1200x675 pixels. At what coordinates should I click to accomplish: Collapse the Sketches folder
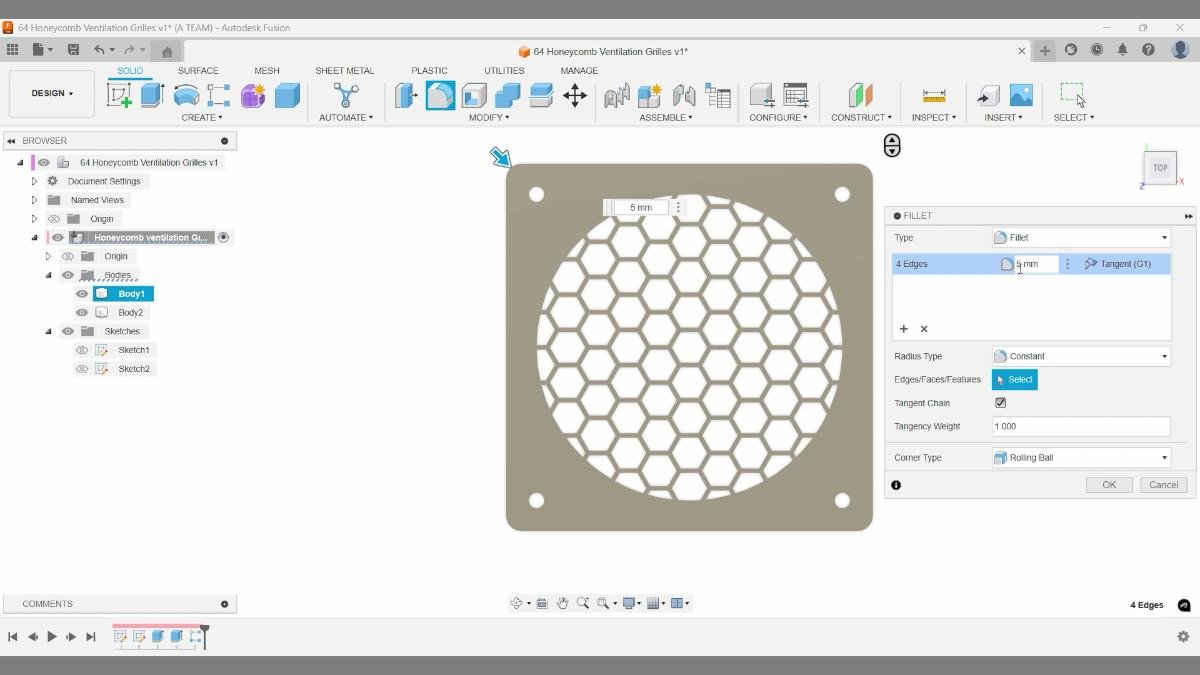48,331
